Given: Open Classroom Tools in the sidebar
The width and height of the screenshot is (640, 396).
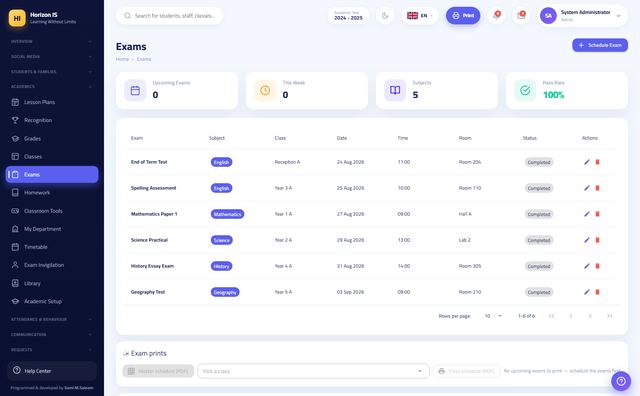Looking at the screenshot, I should click(52, 211).
